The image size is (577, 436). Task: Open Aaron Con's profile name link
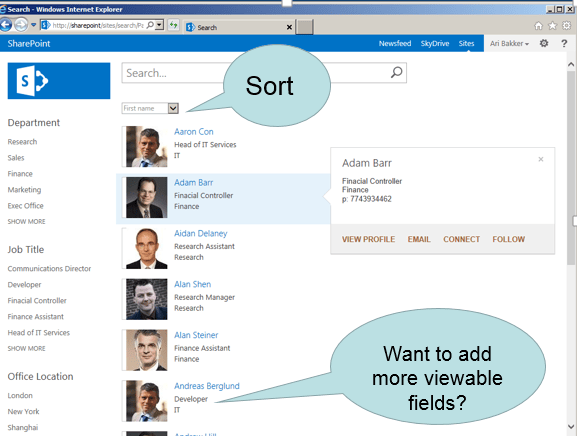click(x=194, y=132)
